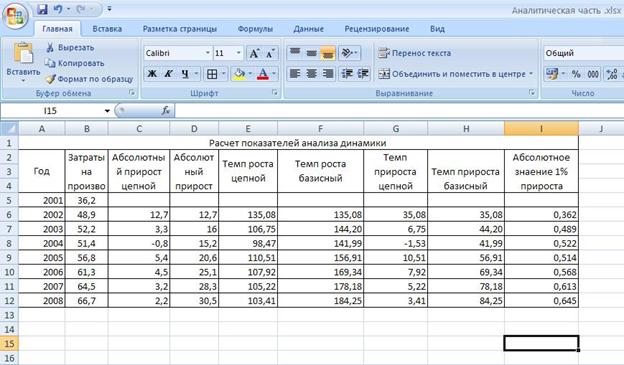
Task: Open merge options dropdown arrow
Action: pos(531,74)
